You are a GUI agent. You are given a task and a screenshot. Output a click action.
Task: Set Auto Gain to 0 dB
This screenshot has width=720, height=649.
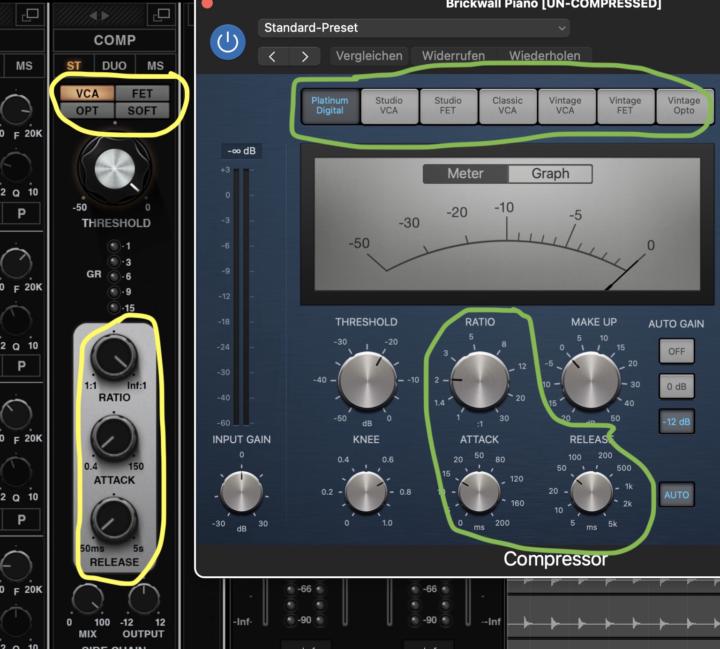[x=676, y=387]
